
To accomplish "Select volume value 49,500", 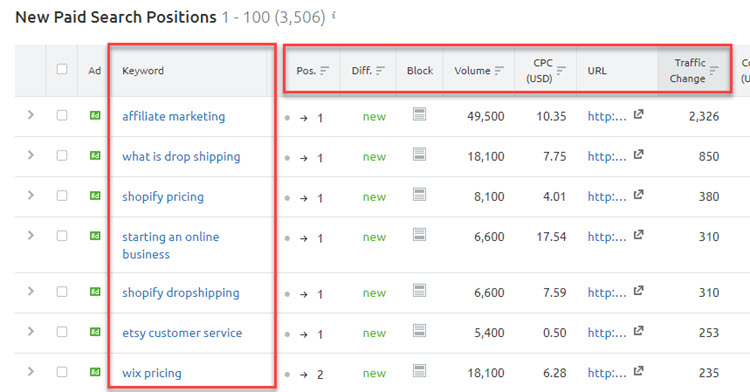I will [485, 116].
